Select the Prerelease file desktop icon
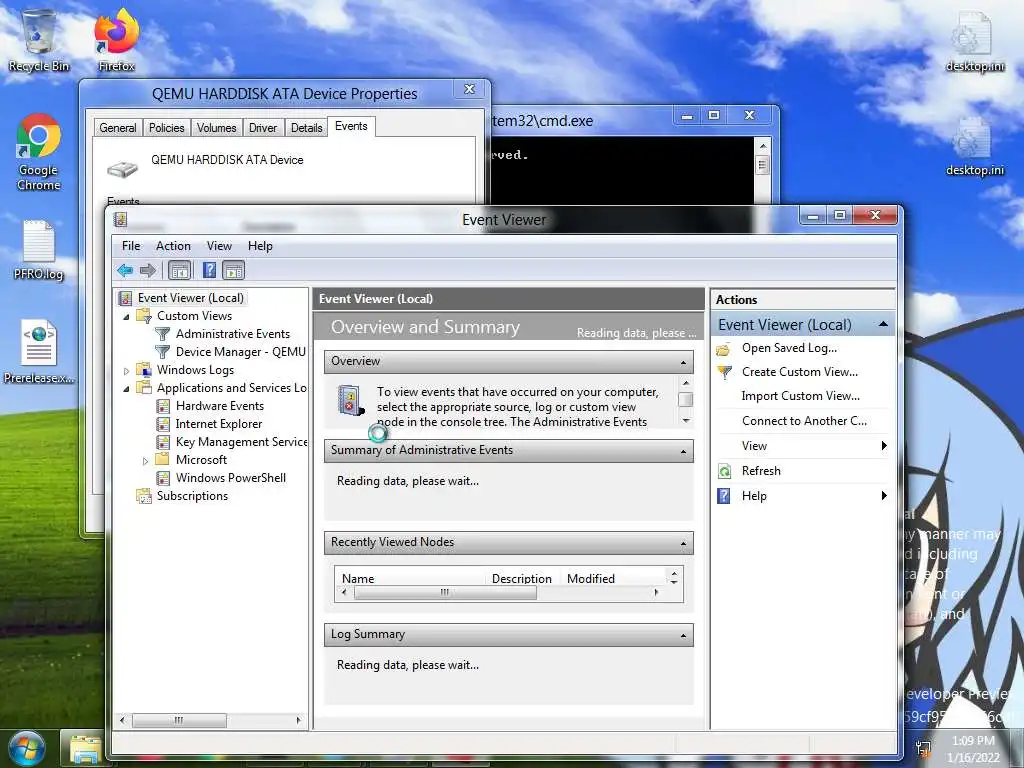The image size is (1024, 768). tap(39, 351)
